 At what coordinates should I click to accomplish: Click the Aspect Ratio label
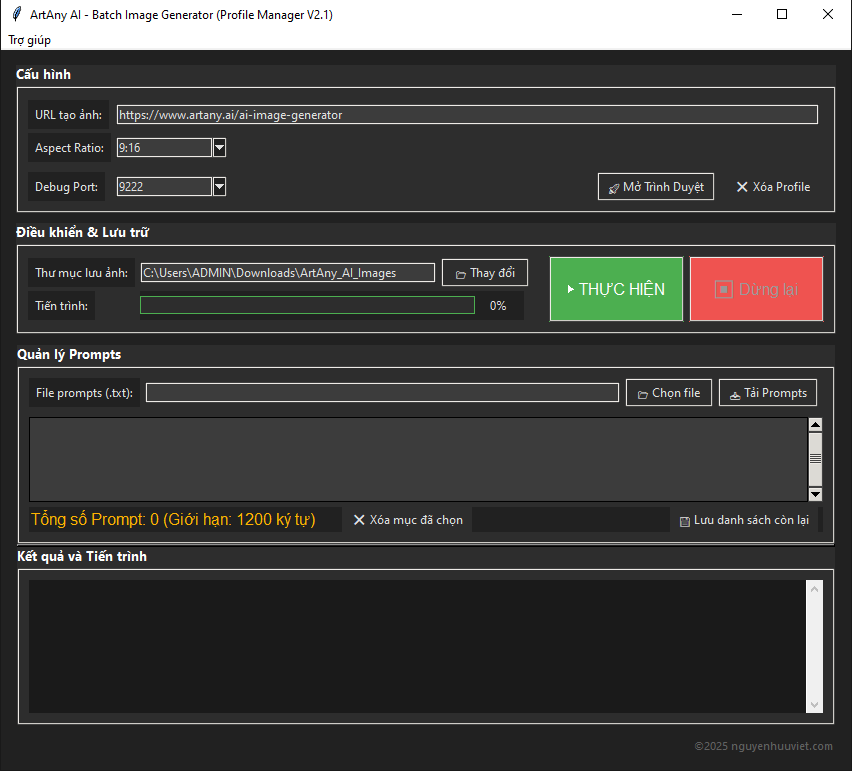(70, 148)
